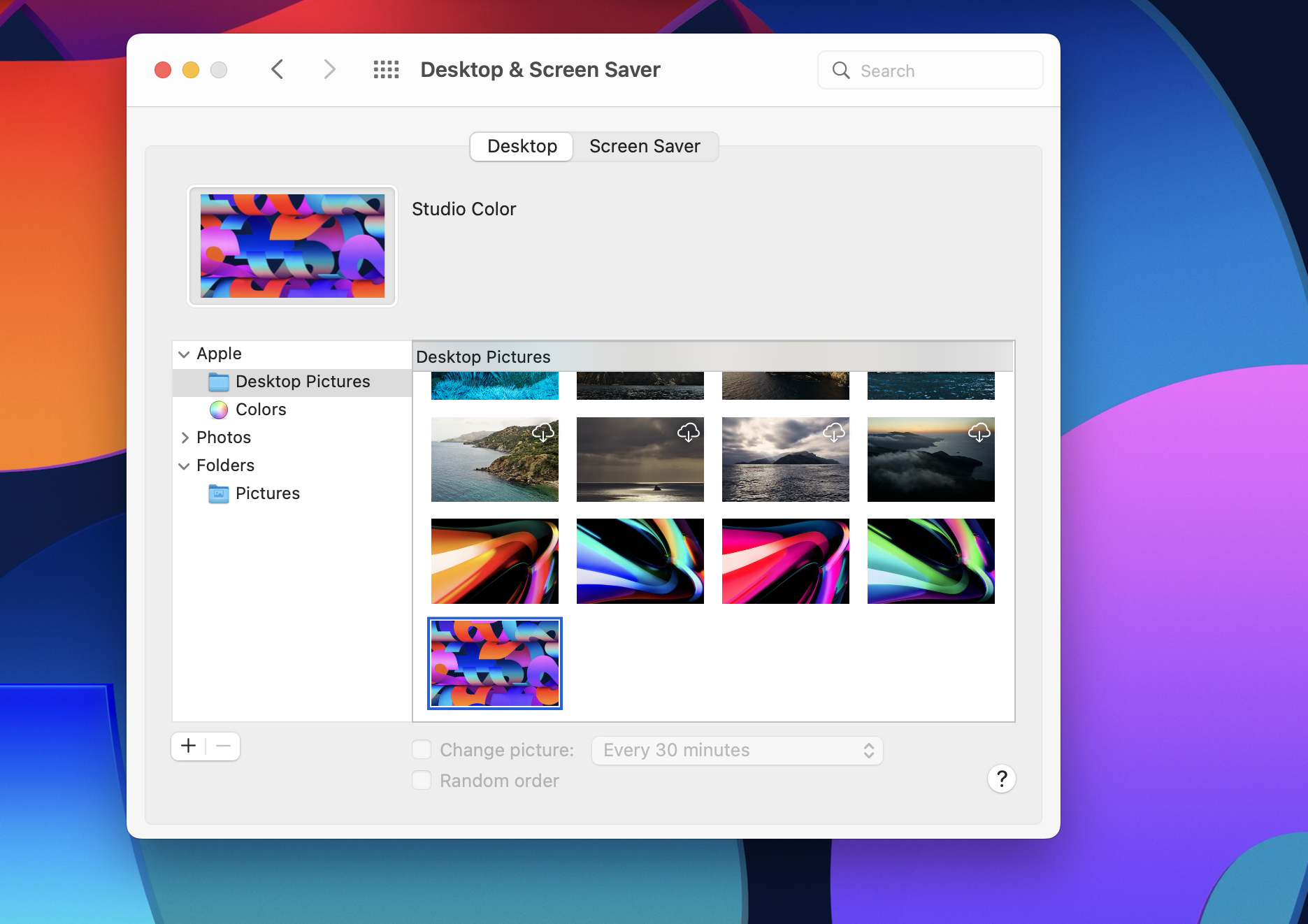Select the pink and red abstract swirl wallpaper

click(x=786, y=561)
